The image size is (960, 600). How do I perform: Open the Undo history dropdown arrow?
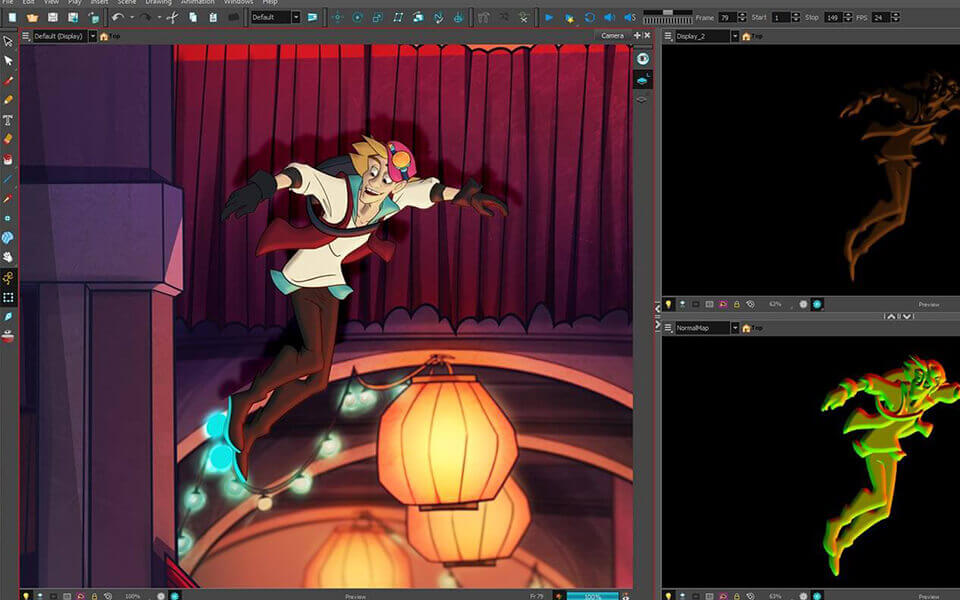132,18
